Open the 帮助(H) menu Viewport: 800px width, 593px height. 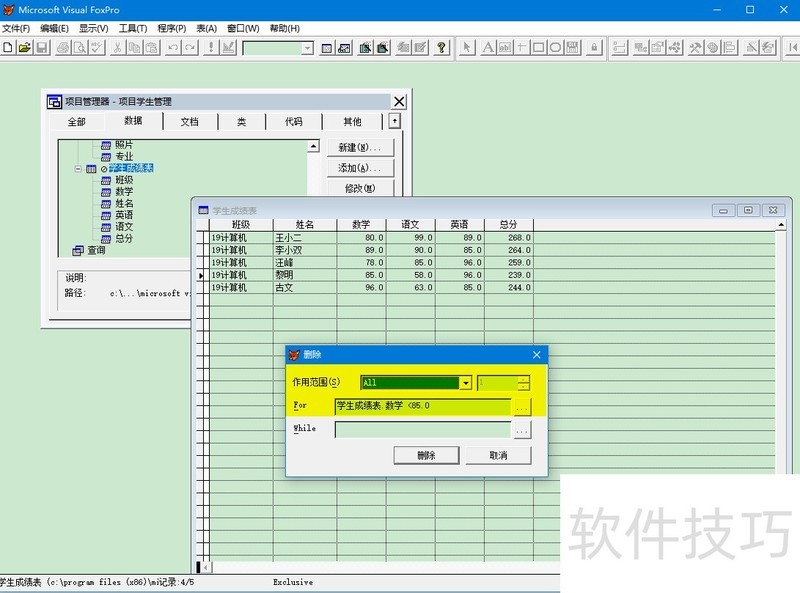click(284, 28)
